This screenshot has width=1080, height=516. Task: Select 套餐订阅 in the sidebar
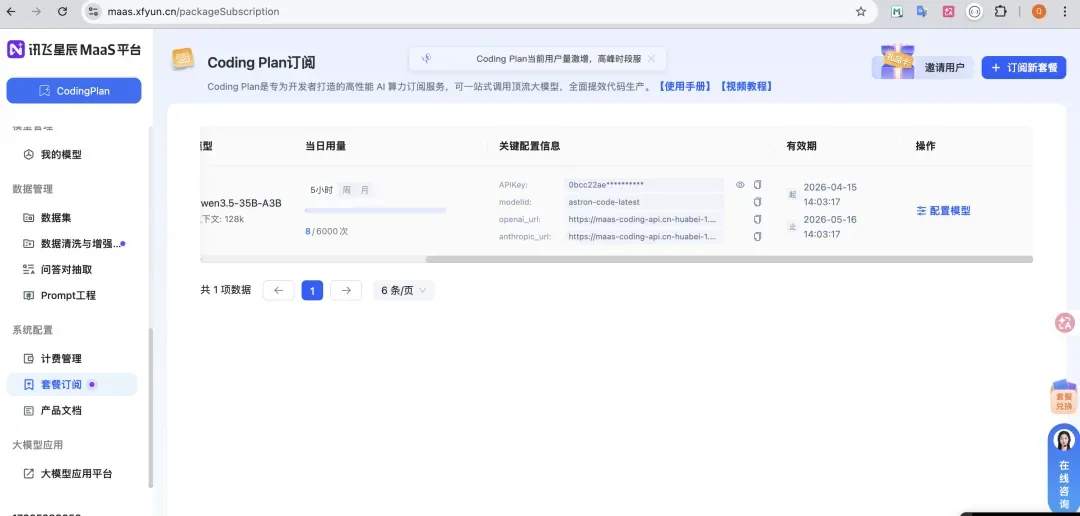pyautogui.click(x=72, y=384)
